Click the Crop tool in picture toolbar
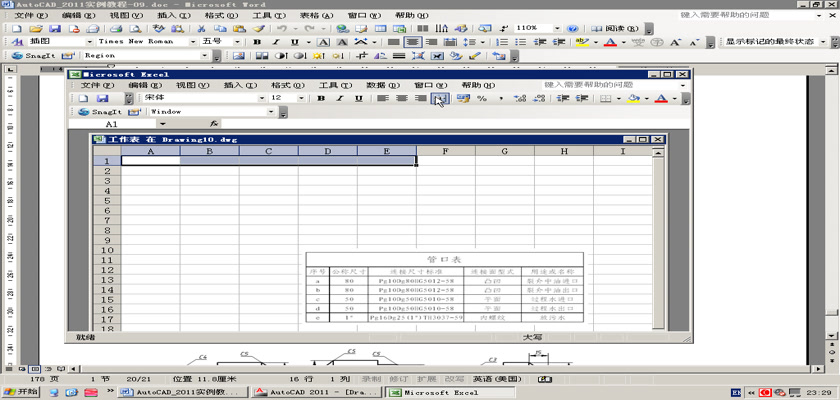Viewport: 840px width, 400px height. pos(363,55)
